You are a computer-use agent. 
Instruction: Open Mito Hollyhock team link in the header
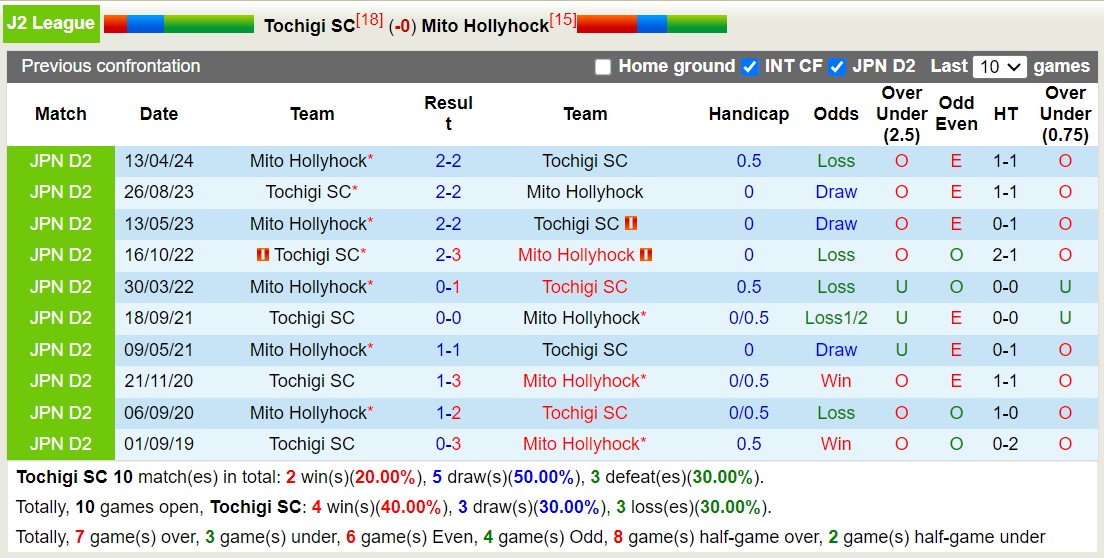tap(485, 26)
